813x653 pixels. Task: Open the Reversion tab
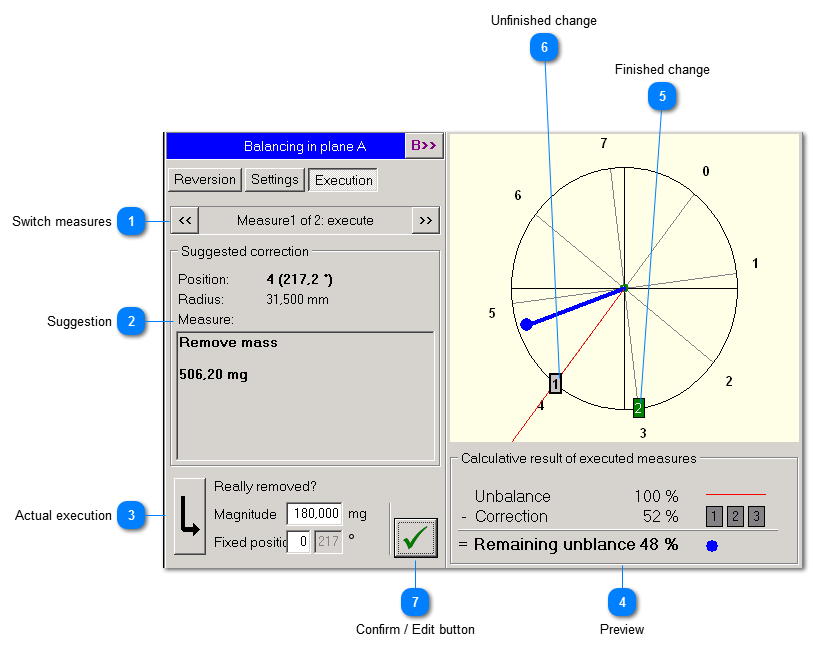(205, 180)
